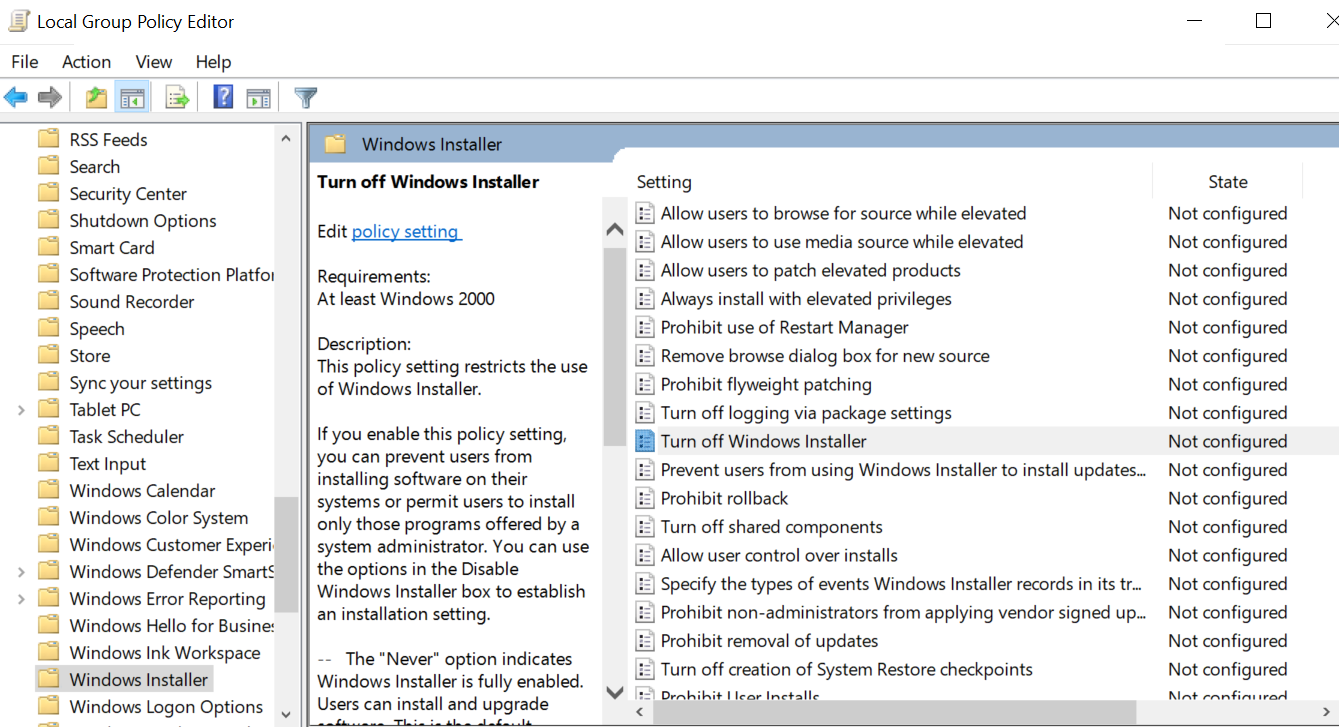Select the Text Input folder
Viewport: 1339px width, 727px height.
click(x=108, y=464)
